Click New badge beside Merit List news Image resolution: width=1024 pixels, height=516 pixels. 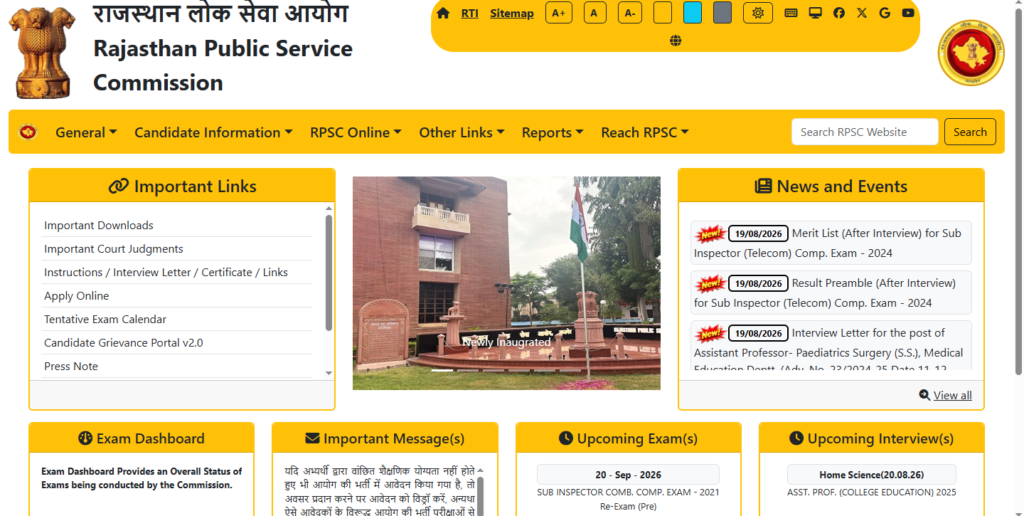tap(710, 234)
